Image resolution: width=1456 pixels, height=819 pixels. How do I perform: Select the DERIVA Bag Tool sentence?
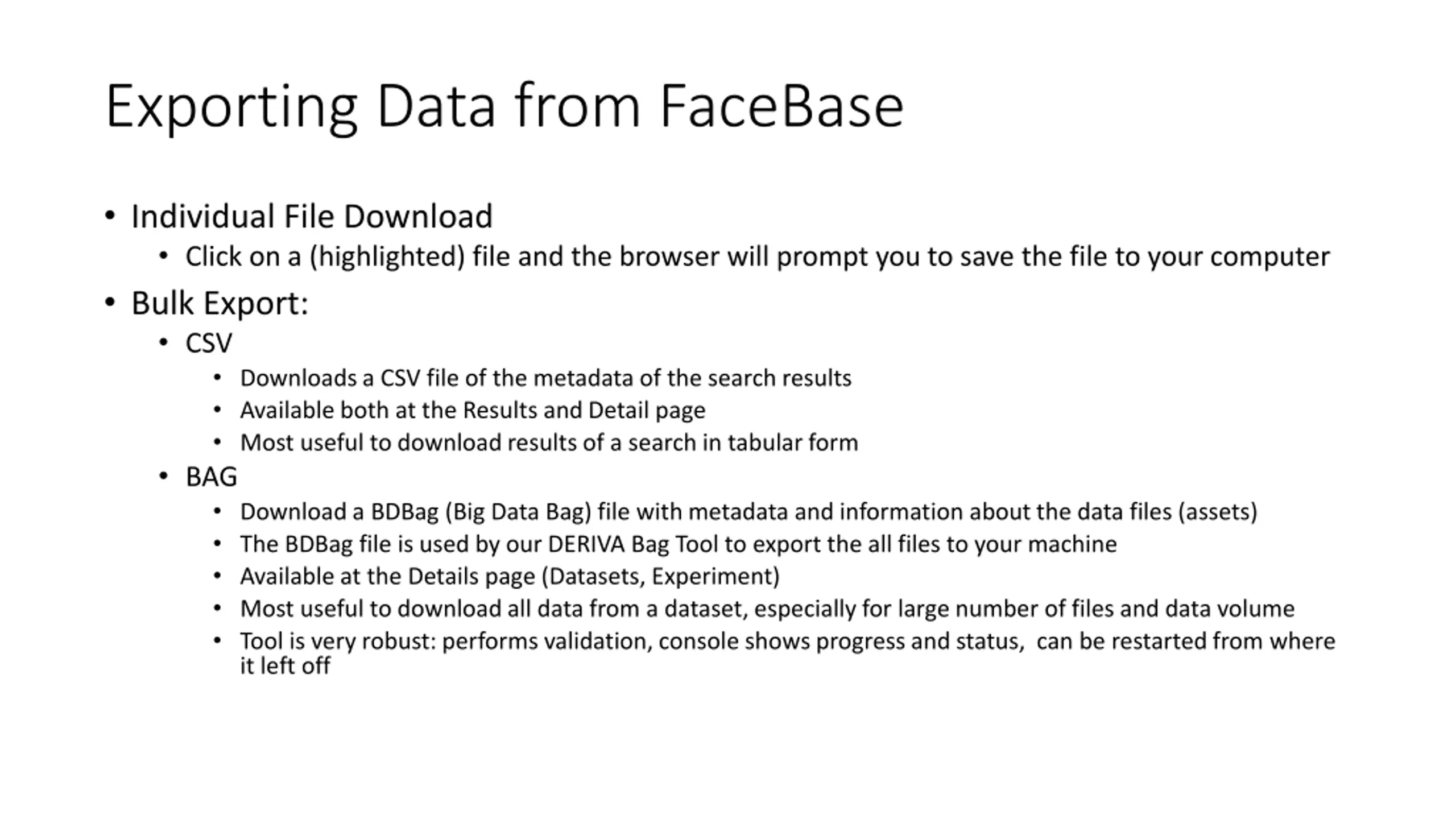679,545
